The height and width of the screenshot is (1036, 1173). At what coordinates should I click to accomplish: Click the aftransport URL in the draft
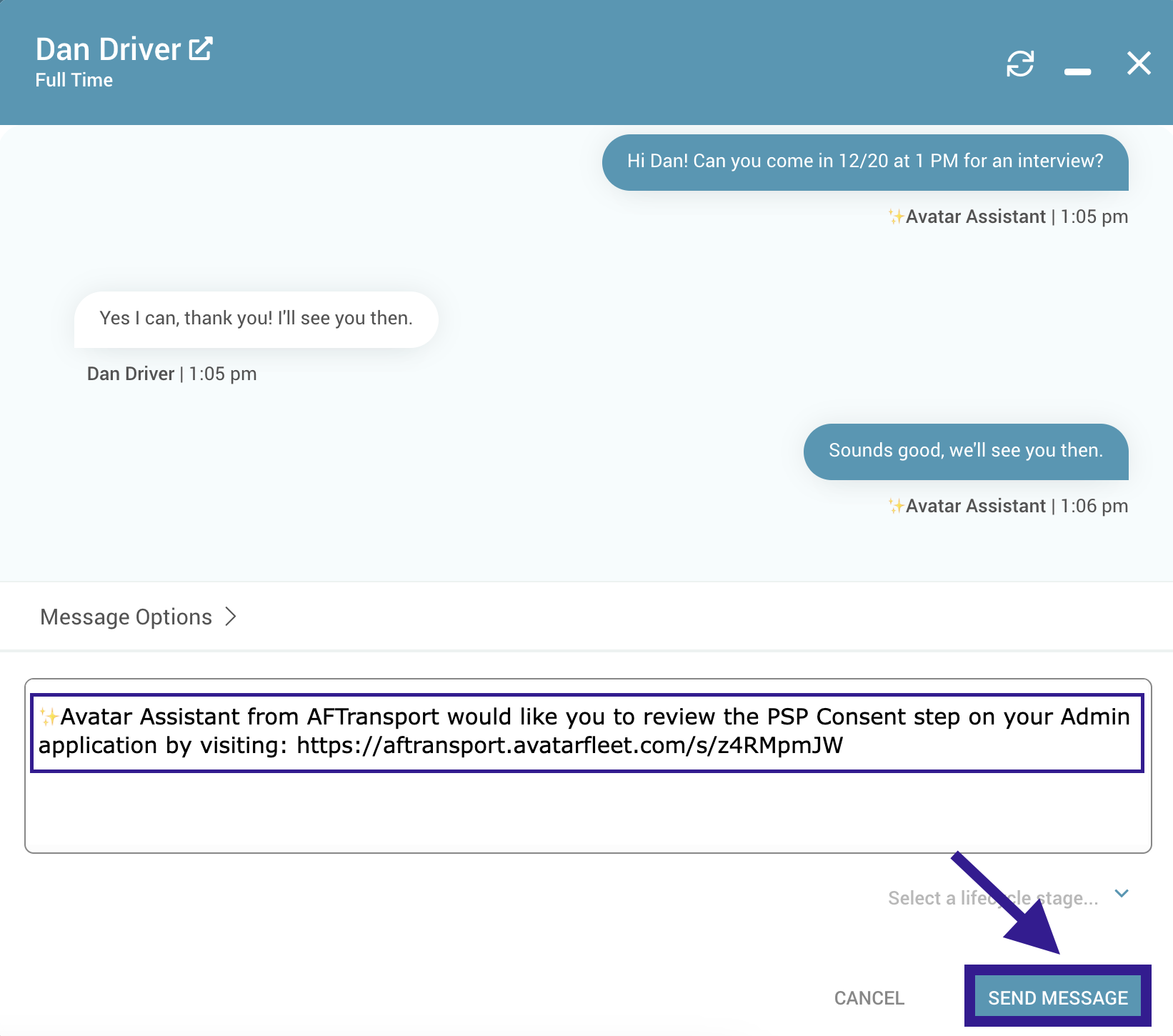click(569, 746)
